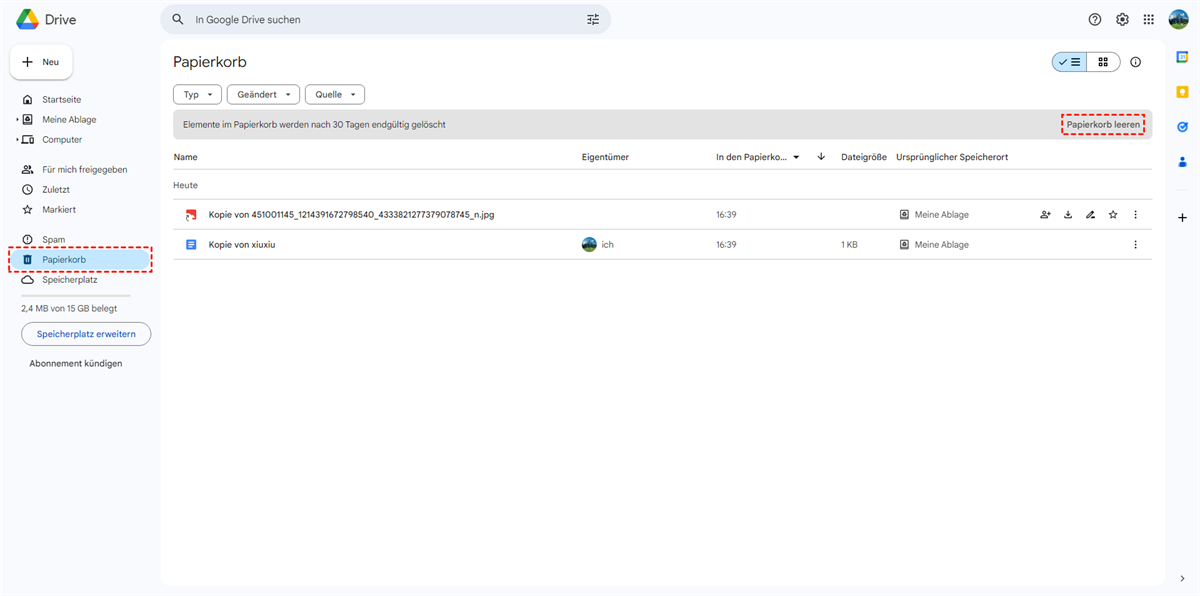The height and width of the screenshot is (596, 1200).
Task: Open Google Keep in side panel
Action: (1182, 92)
